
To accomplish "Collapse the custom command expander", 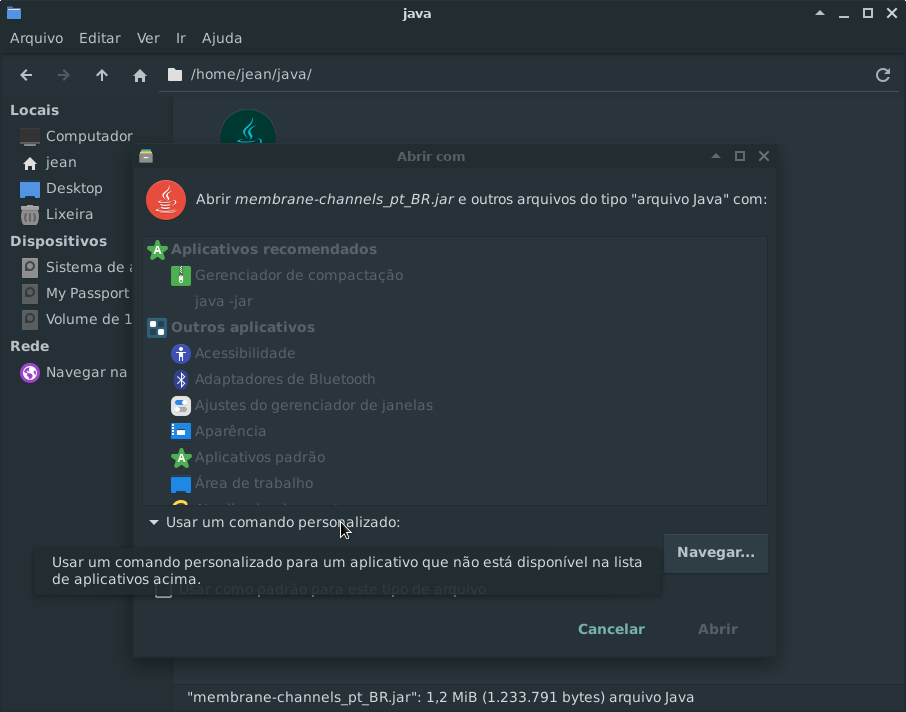I will point(154,522).
